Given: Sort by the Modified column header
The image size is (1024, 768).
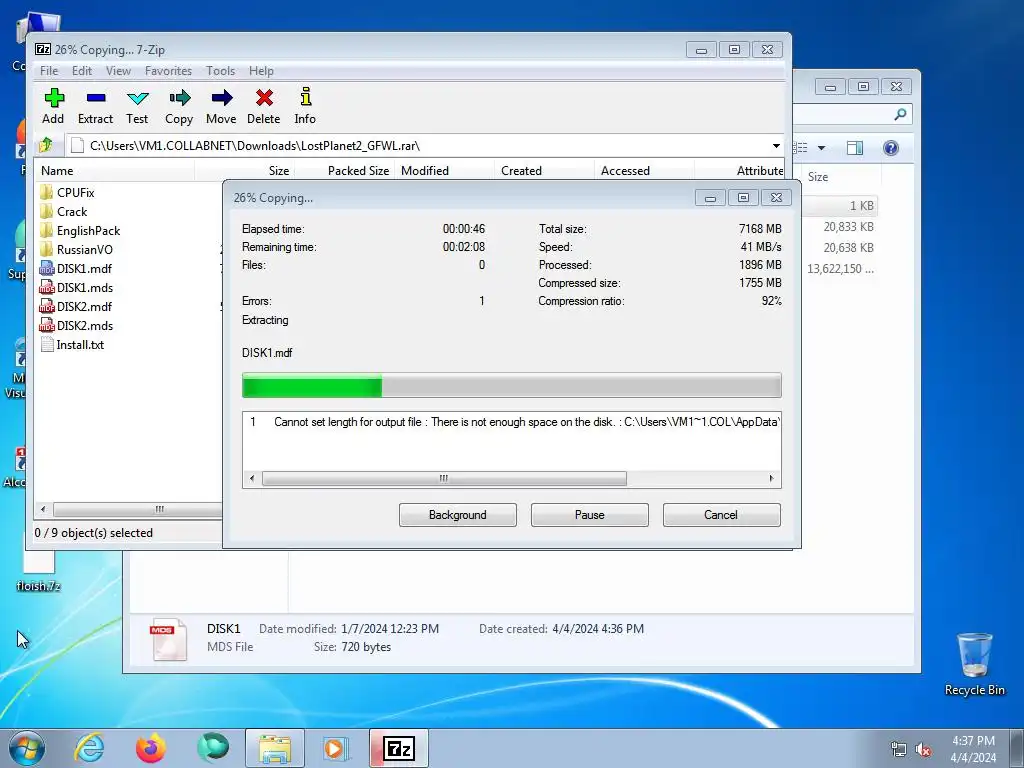Looking at the screenshot, I should [444, 170].
